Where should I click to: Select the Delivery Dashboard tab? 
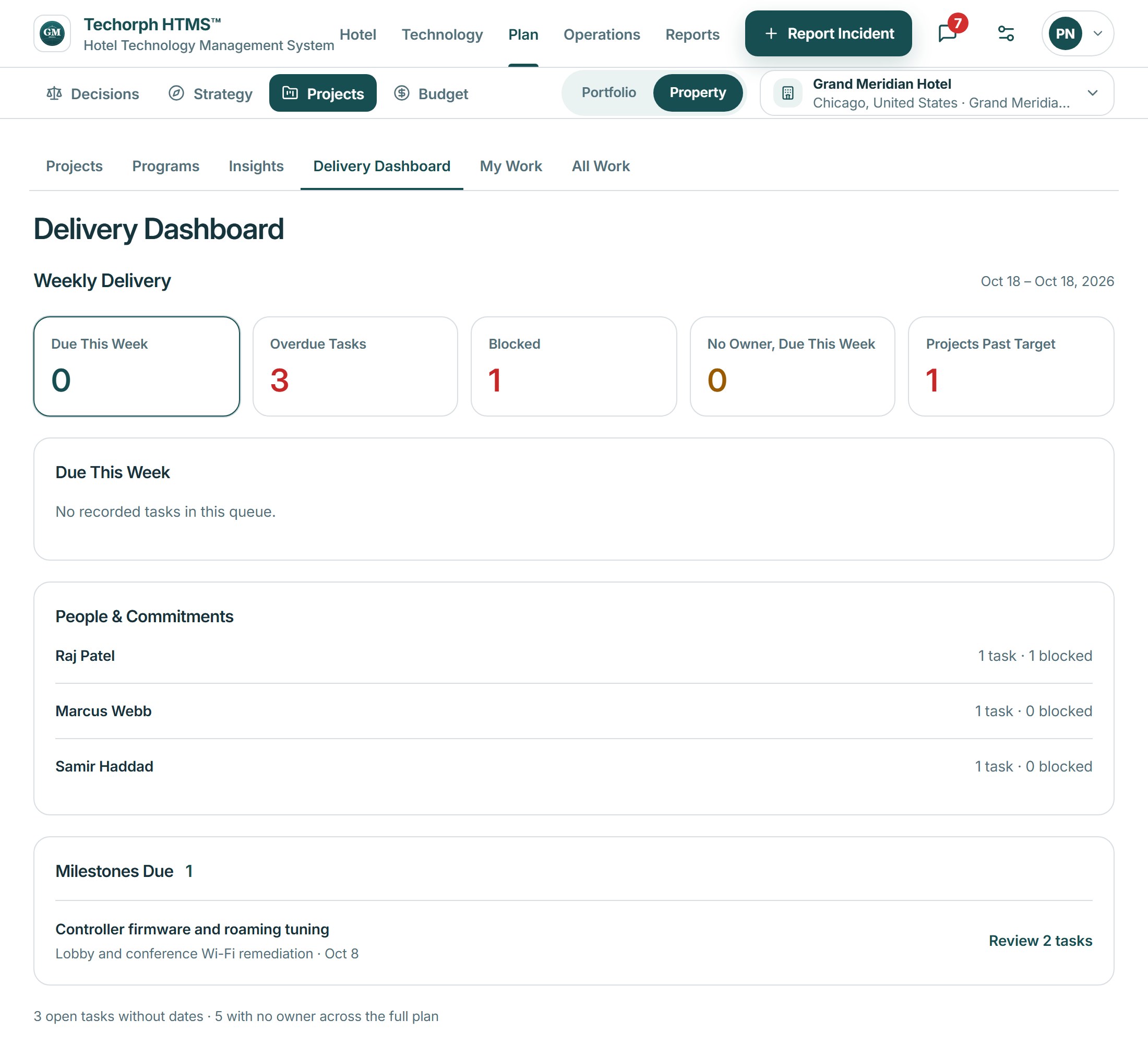click(381, 167)
